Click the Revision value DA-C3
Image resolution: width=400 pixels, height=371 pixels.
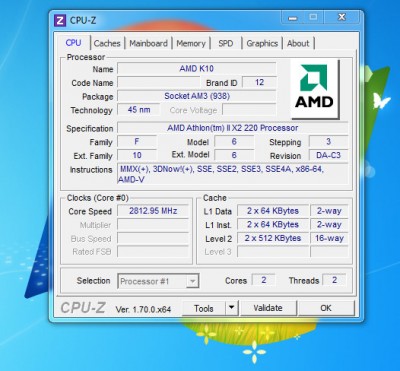[328, 155]
